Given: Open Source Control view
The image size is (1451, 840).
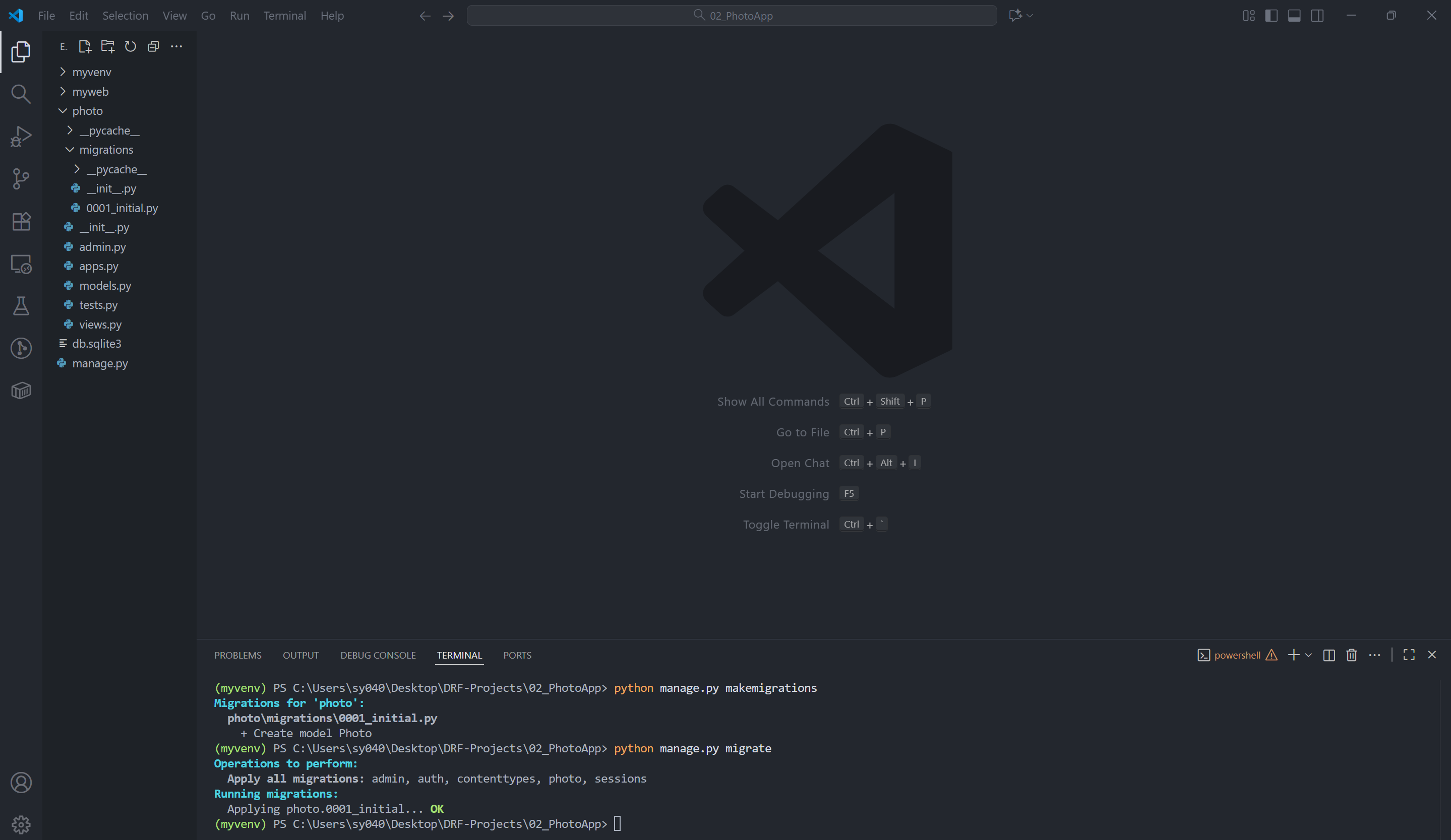Looking at the screenshot, I should 21,179.
